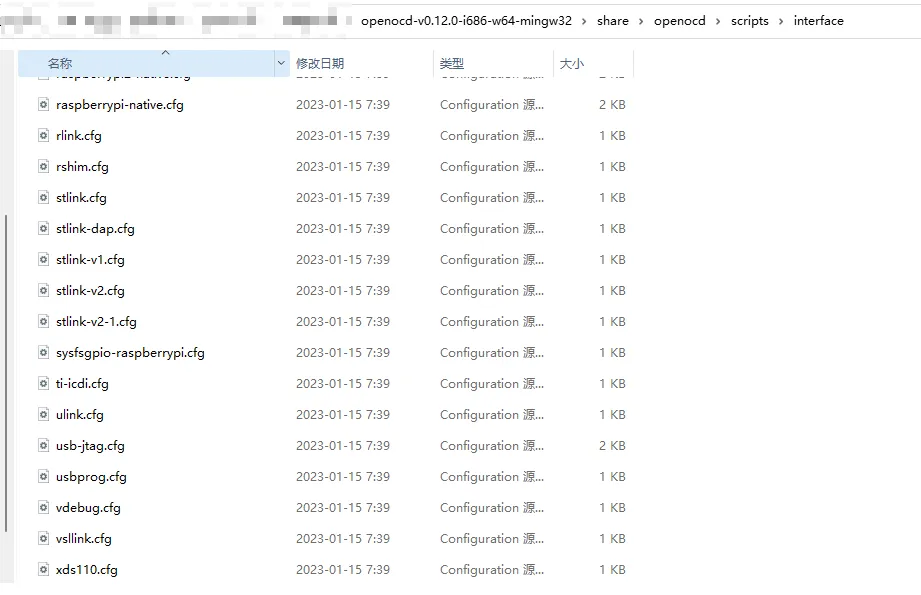Image resolution: width=921 pixels, height=595 pixels.
Task: Select the vsllink.cfg file icon
Action: (x=44, y=539)
